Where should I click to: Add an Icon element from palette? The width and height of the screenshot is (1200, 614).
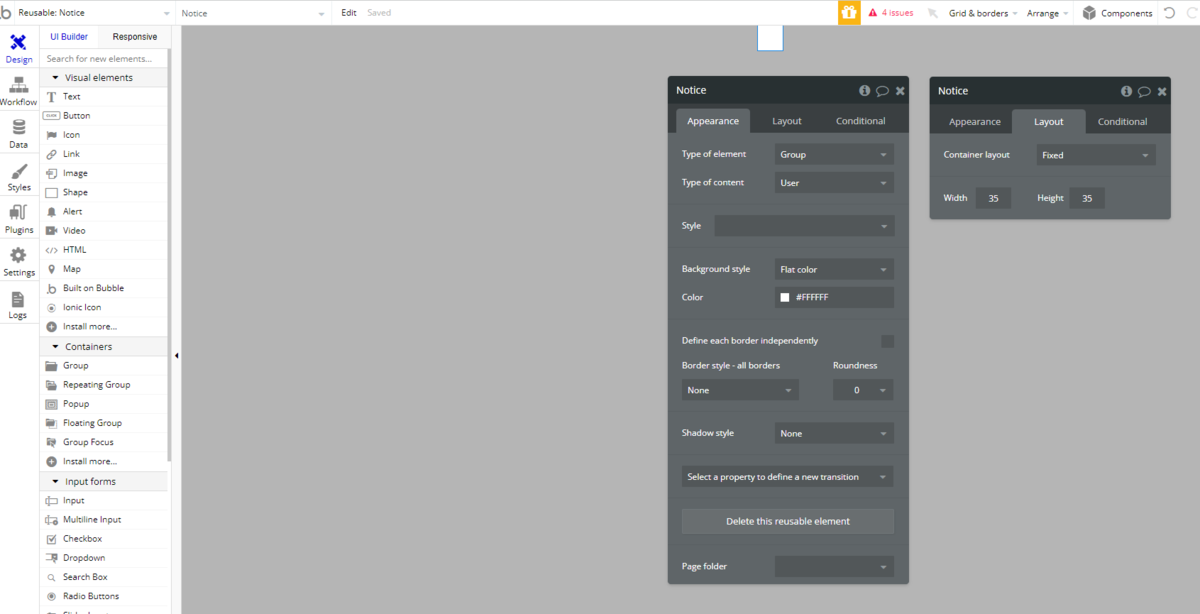click(x=105, y=135)
